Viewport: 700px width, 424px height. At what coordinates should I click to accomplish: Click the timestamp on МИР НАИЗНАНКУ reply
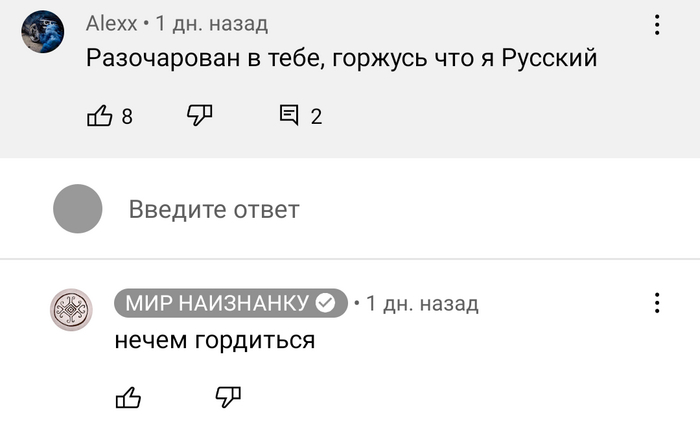pyautogui.click(x=422, y=303)
